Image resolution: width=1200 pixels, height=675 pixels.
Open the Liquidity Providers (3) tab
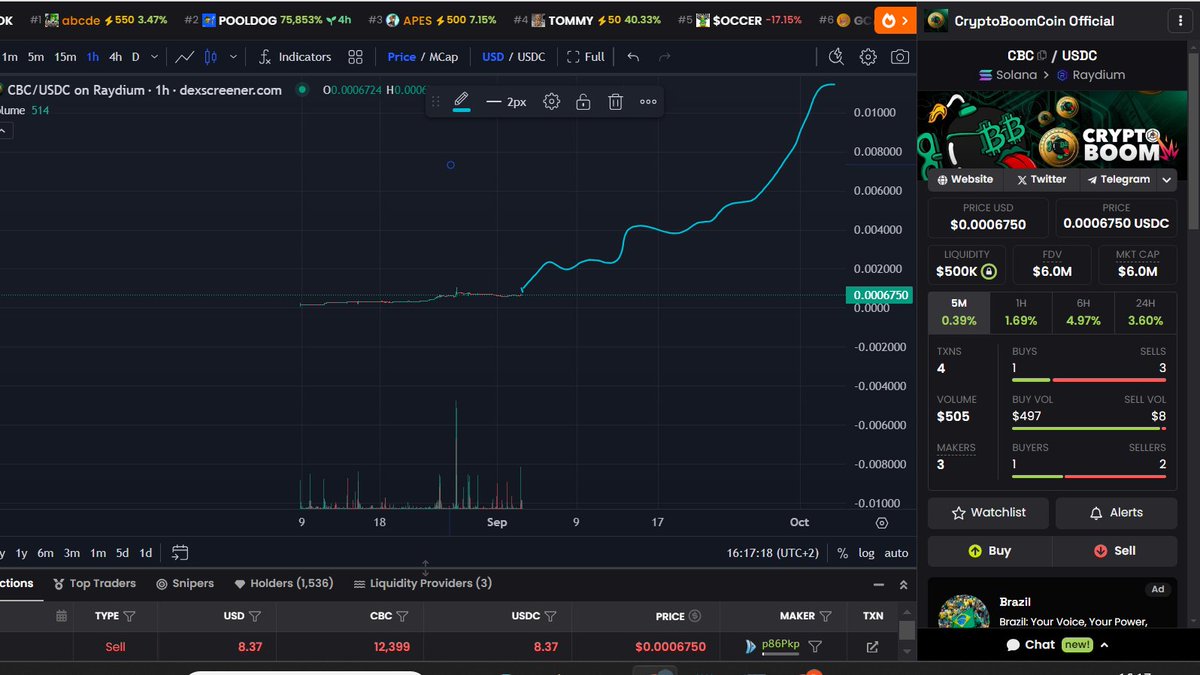click(x=423, y=583)
